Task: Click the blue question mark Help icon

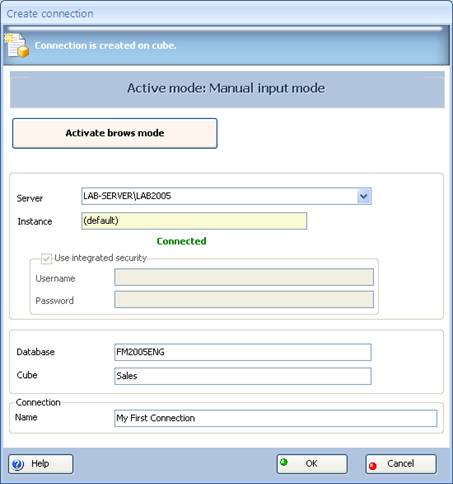Action: pyautogui.click(x=18, y=464)
